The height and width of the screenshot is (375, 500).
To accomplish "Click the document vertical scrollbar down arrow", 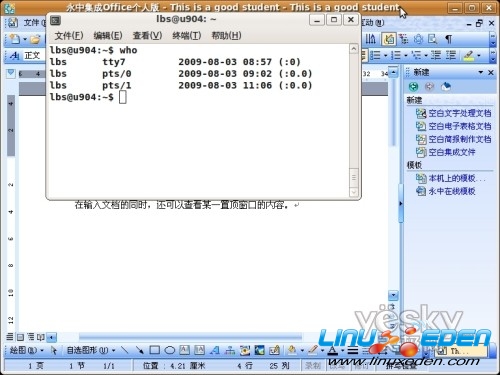I will [393, 295].
